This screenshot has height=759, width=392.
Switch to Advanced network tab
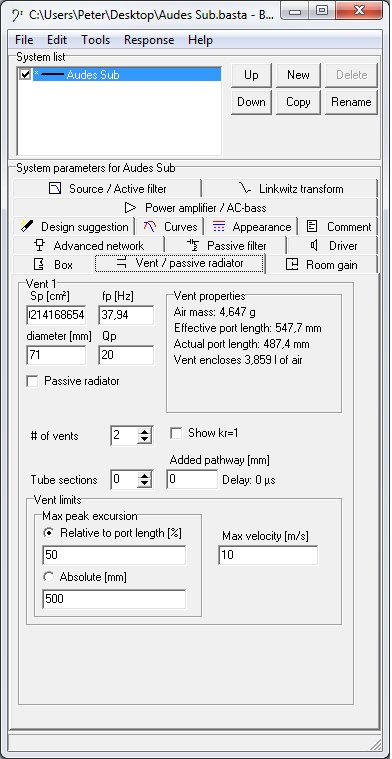coord(89,245)
